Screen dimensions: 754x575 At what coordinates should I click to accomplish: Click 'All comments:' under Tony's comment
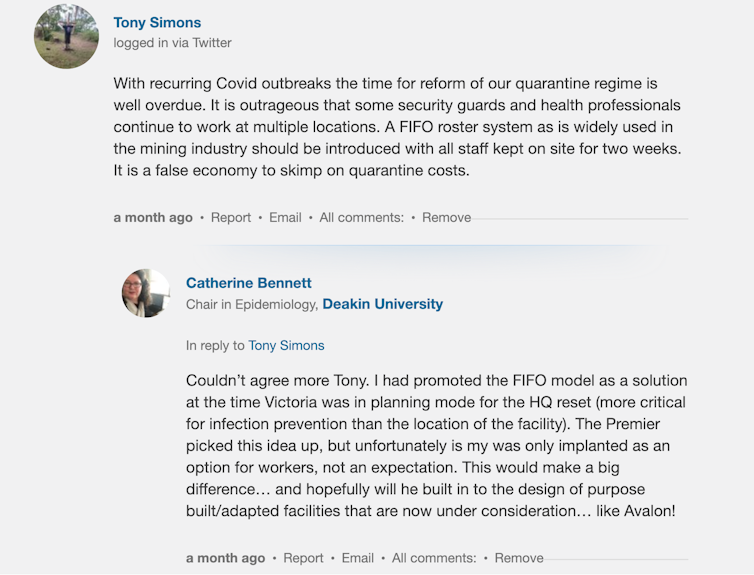click(x=361, y=217)
